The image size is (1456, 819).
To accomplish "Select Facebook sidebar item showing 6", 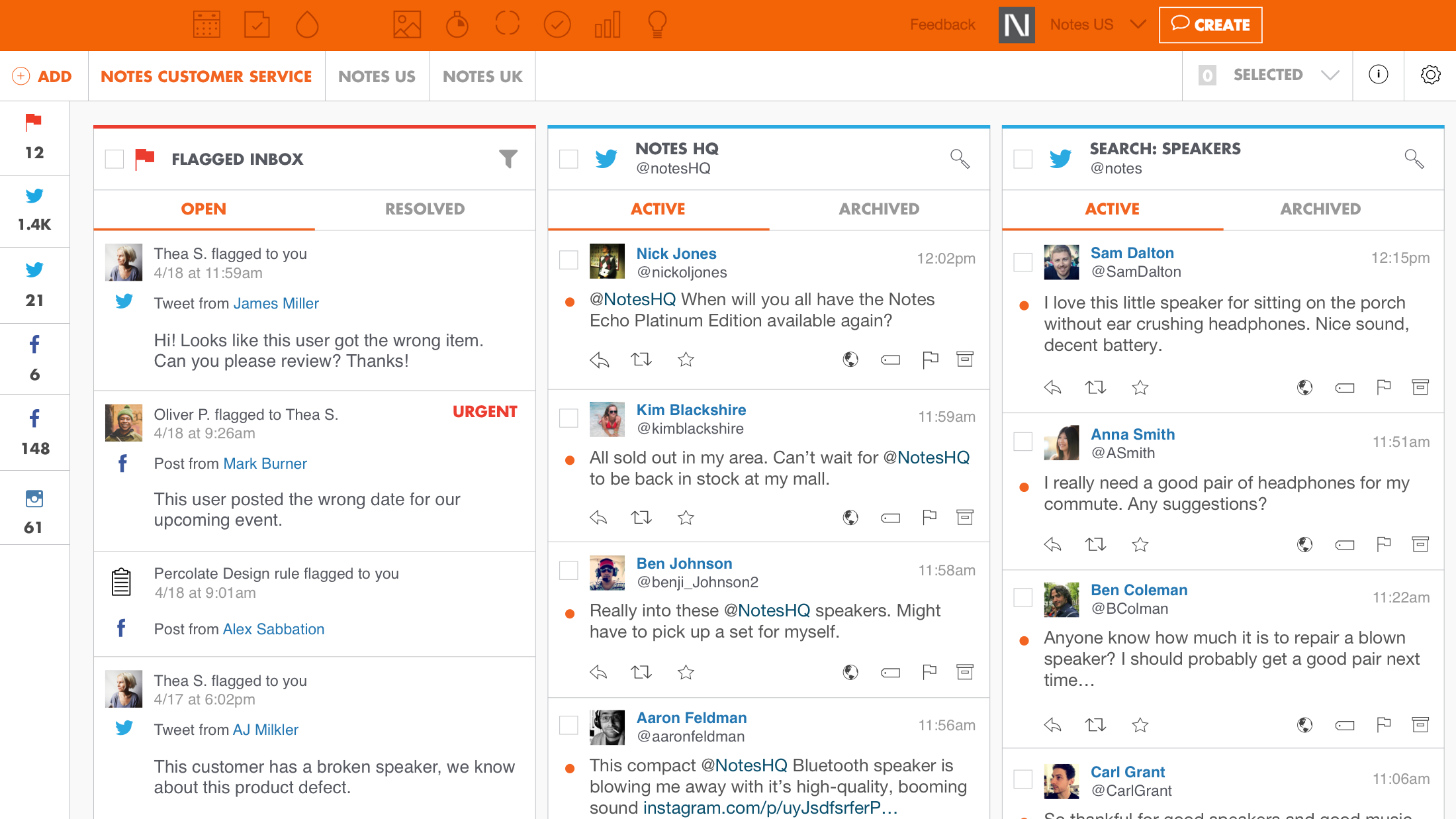I will (34, 359).
